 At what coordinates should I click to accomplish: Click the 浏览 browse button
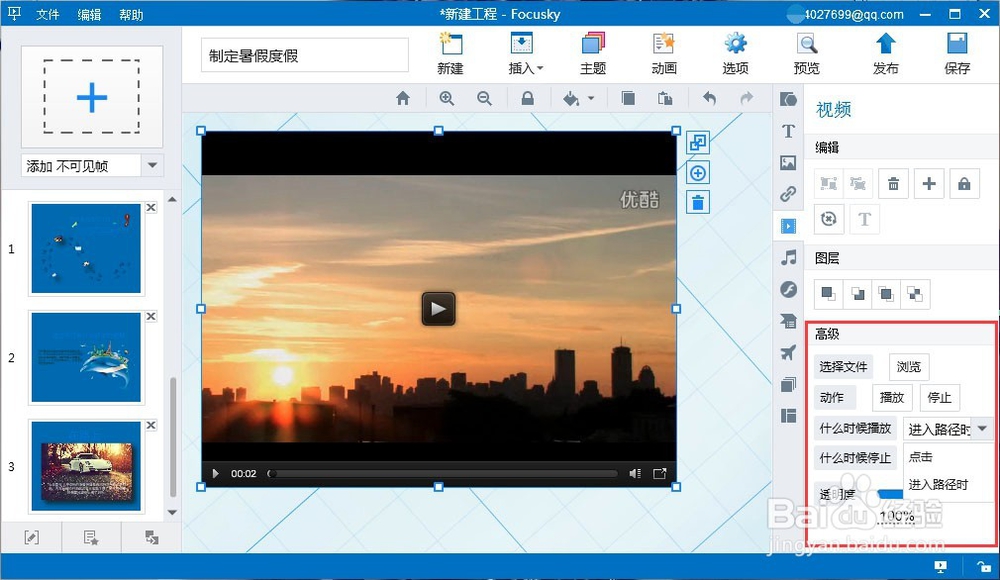(909, 366)
